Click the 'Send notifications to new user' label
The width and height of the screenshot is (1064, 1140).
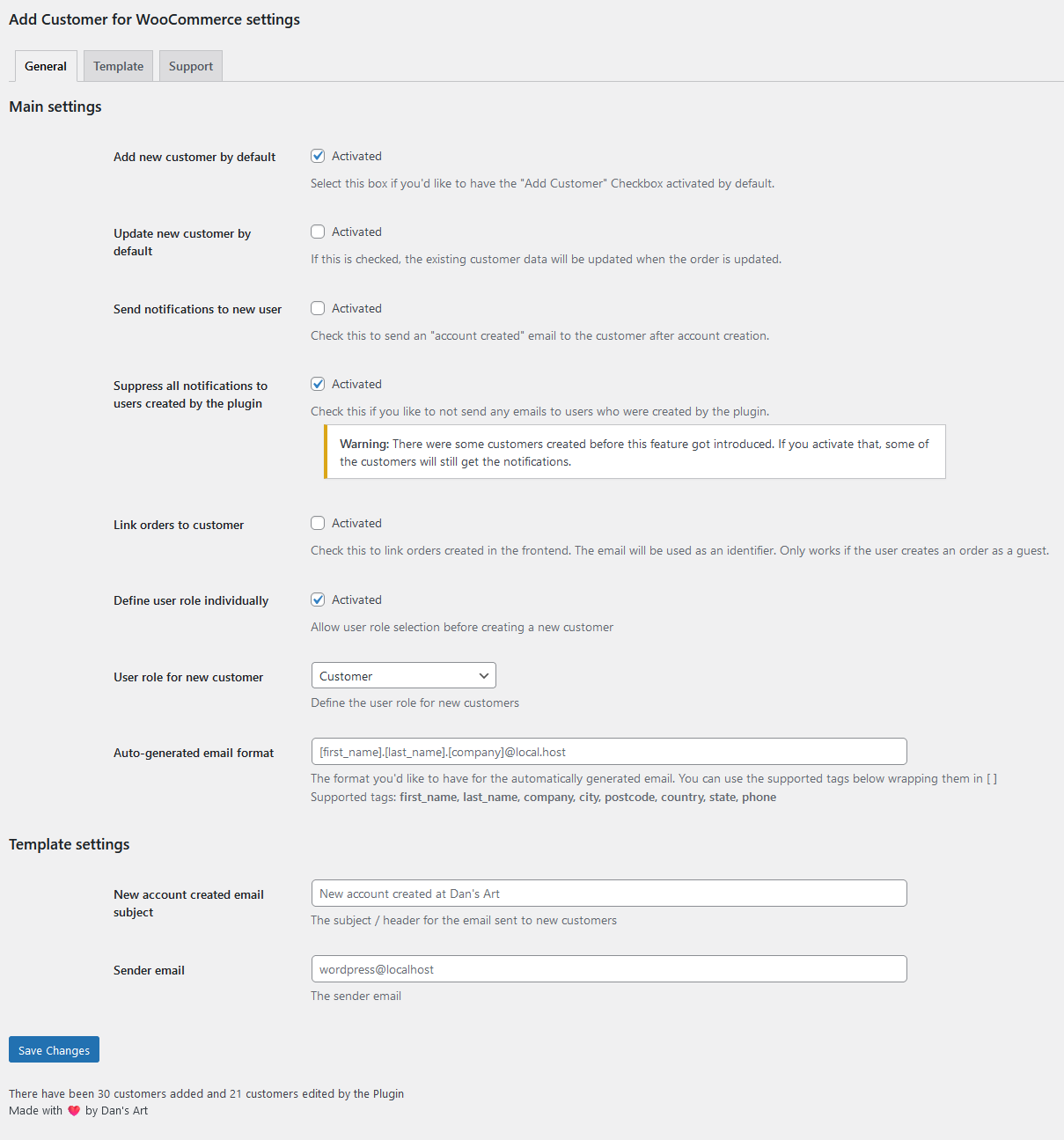pos(198,309)
